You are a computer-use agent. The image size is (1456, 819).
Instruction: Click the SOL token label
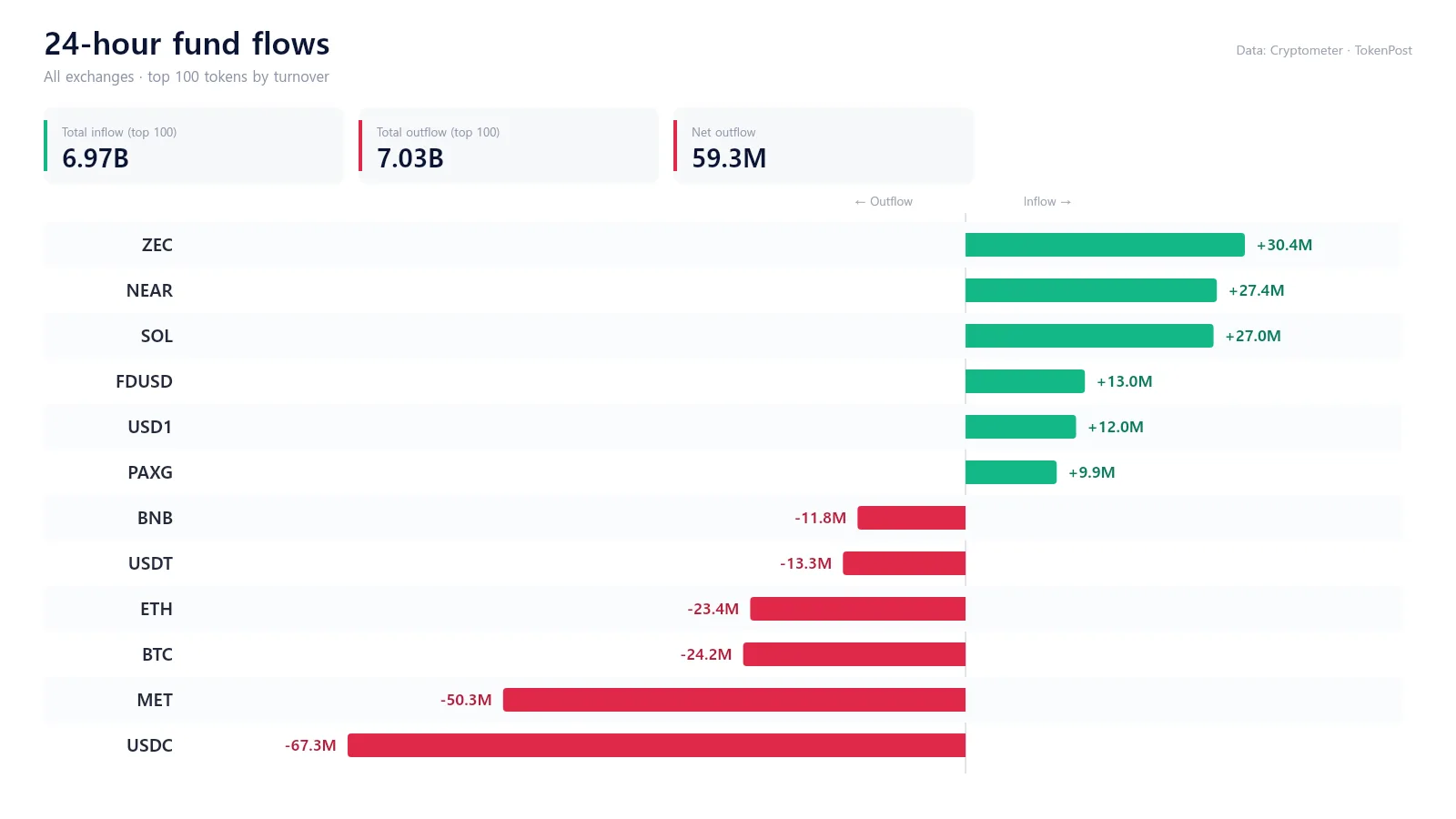(157, 336)
